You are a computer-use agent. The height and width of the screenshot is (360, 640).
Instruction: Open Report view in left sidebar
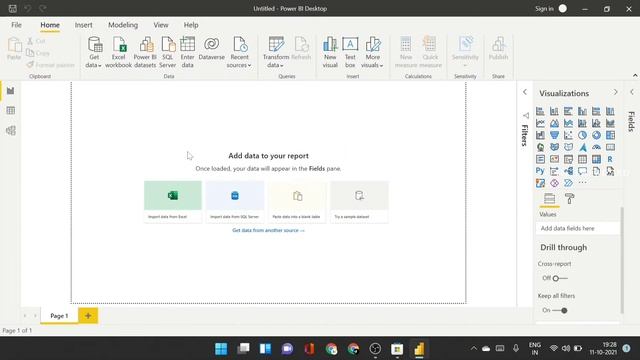point(11,91)
